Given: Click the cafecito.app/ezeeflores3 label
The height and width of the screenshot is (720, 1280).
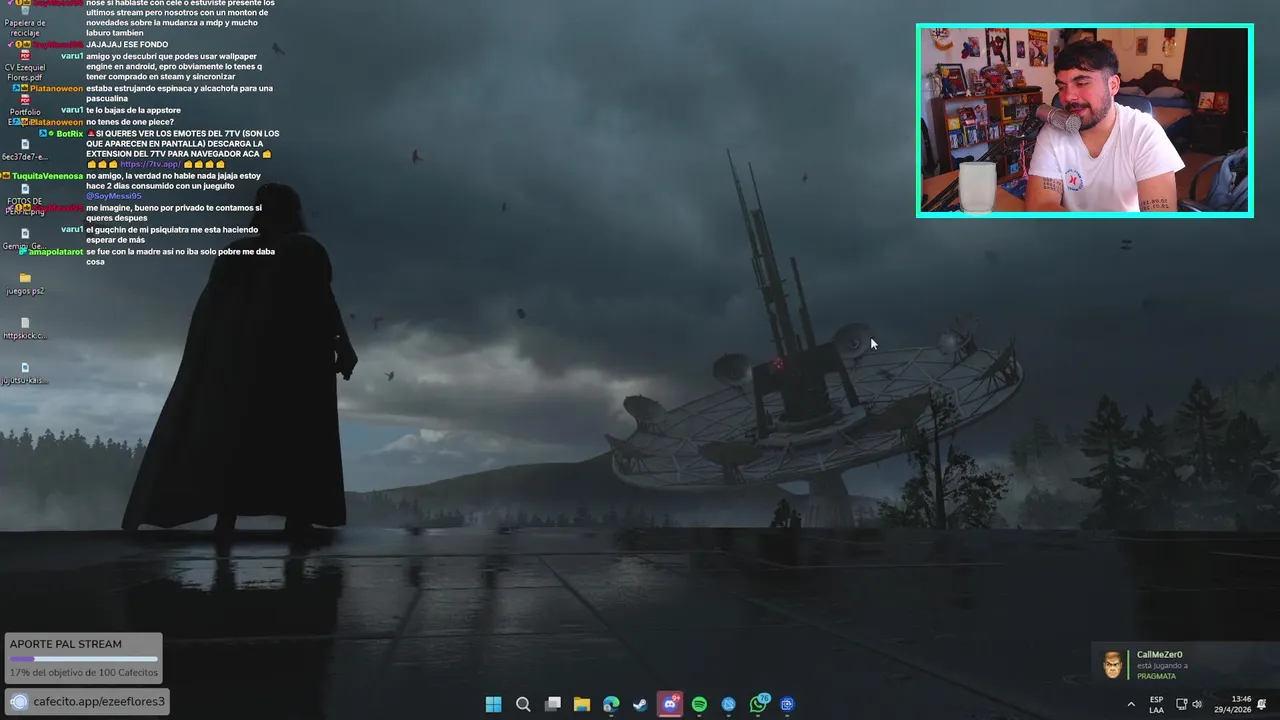Looking at the screenshot, I should click(x=99, y=702).
